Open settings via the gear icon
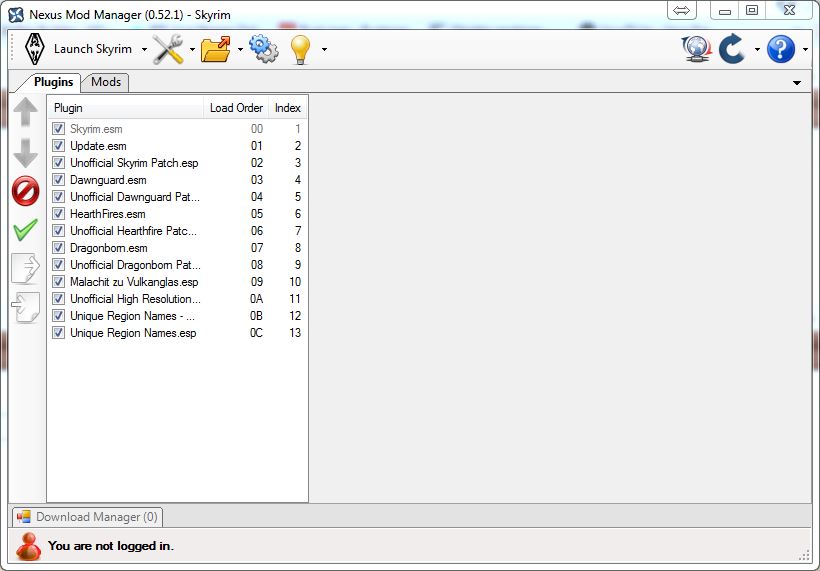Screen dimensions: 820x571 pyautogui.click(x=263, y=49)
